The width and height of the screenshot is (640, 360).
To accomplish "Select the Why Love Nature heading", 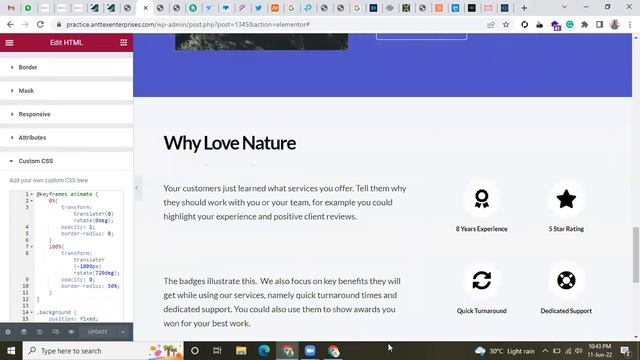I will pos(230,143).
